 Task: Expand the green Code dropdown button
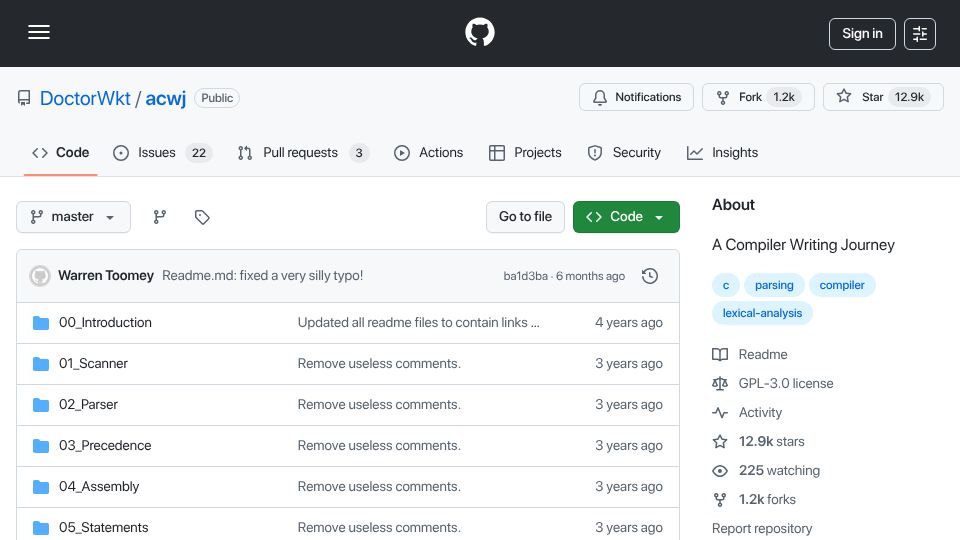626,217
